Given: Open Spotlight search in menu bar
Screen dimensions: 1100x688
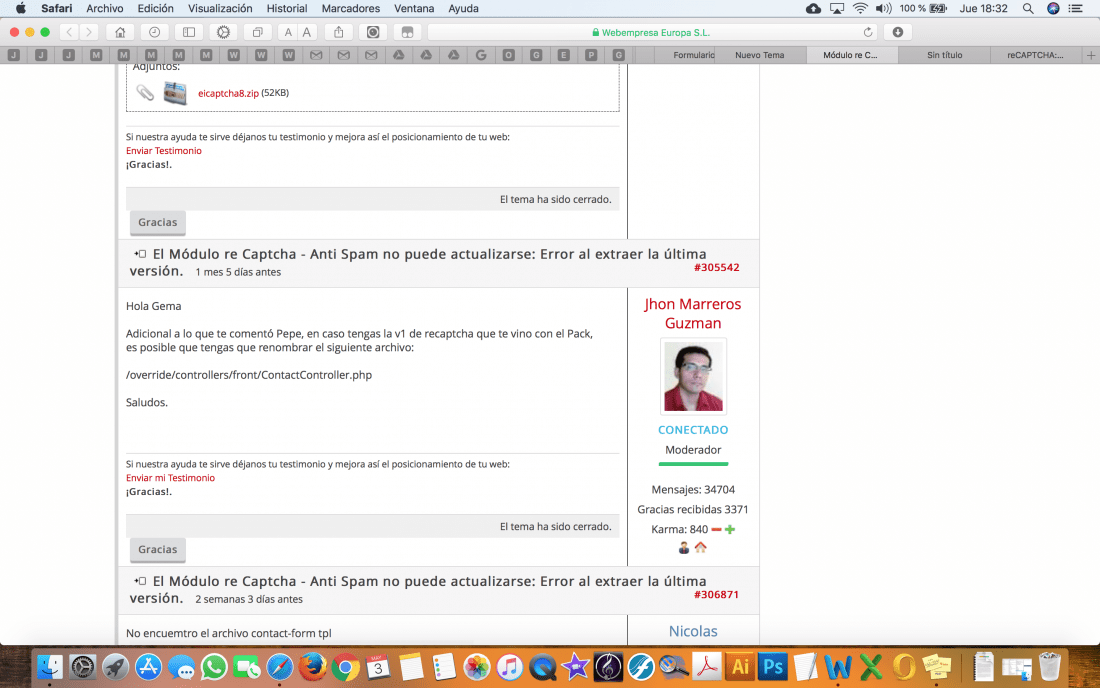Looking at the screenshot, I should click(x=1028, y=8).
